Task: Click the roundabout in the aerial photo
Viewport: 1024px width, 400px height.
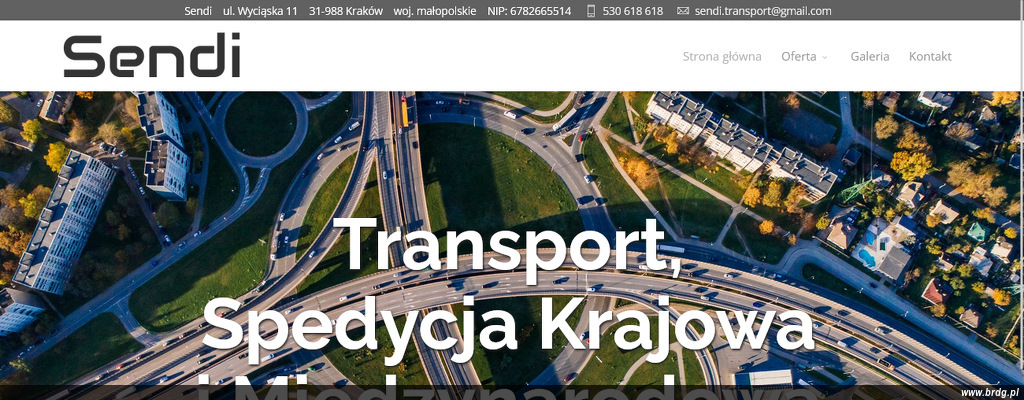Action: [x=260, y=125]
